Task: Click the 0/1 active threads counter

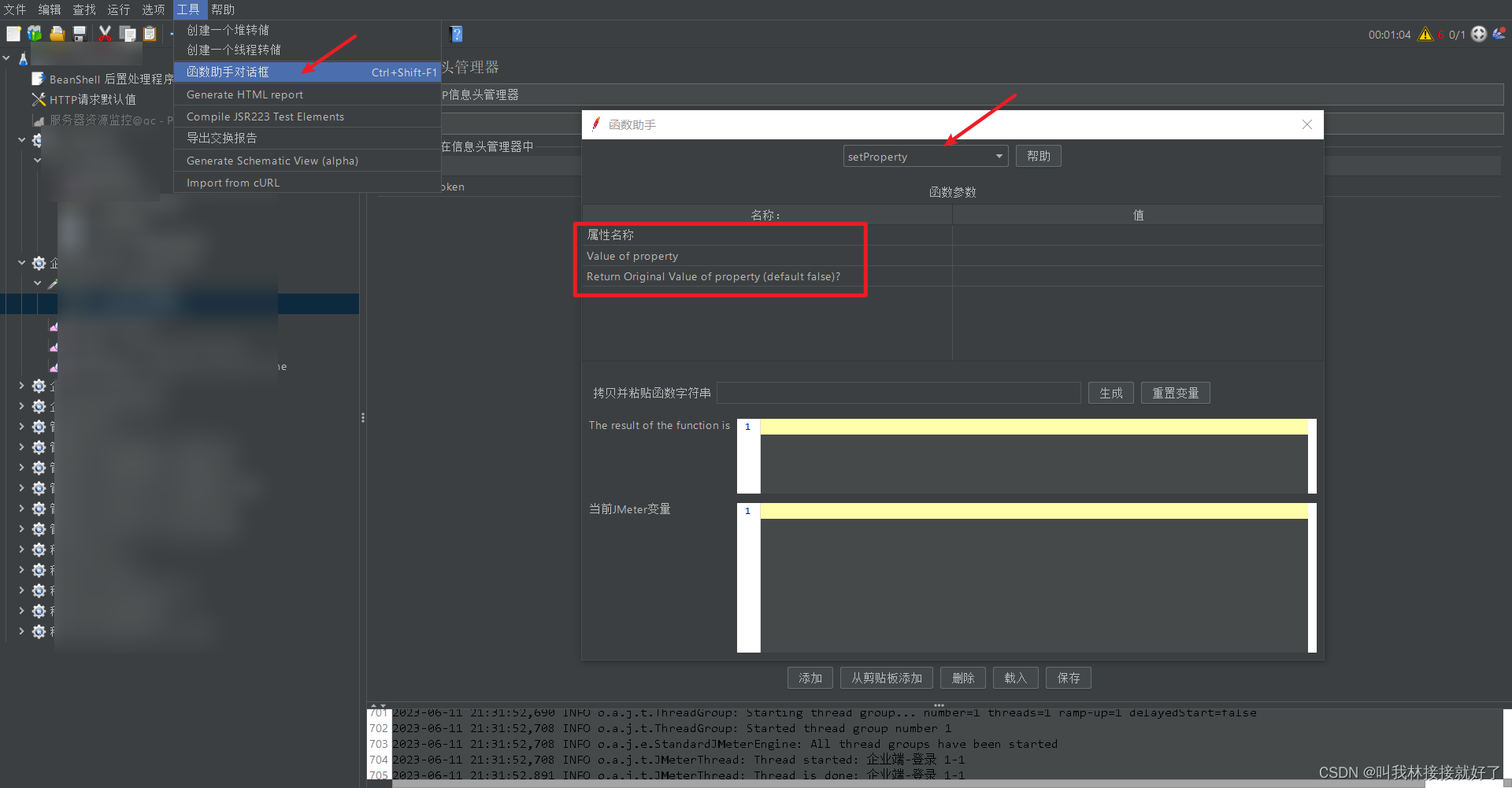Action: point(1457,35)
